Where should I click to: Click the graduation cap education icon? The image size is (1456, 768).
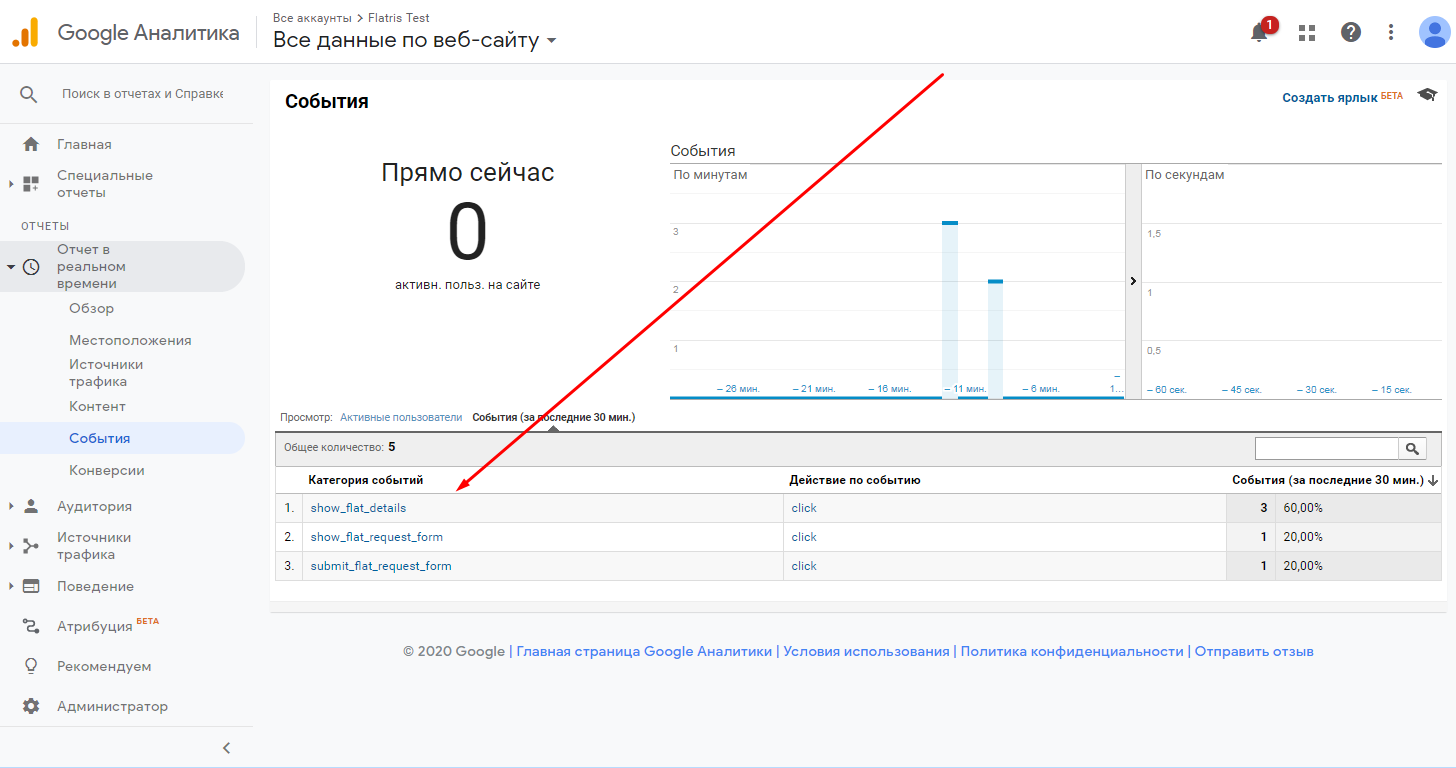coord(1427,94)
